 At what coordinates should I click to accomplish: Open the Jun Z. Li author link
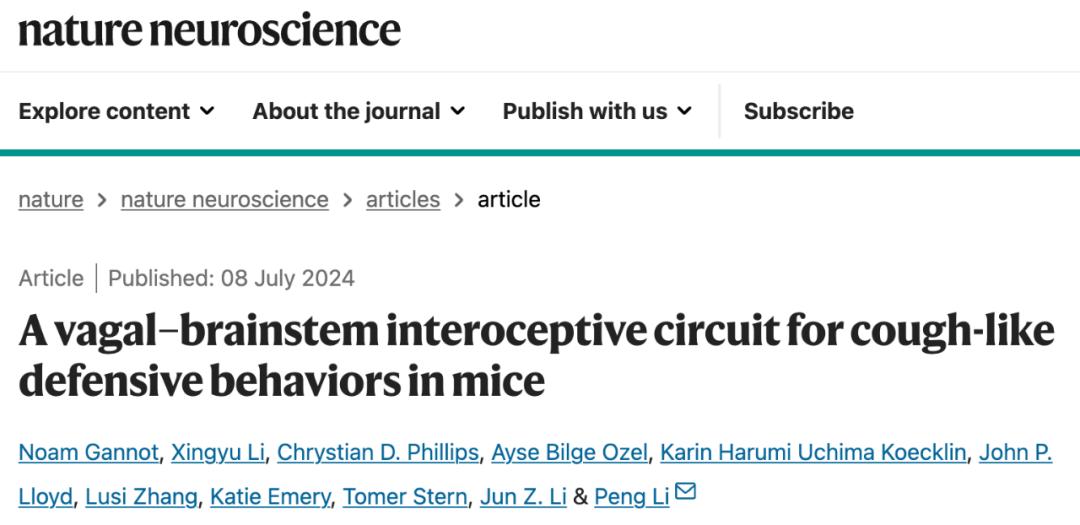(x=523, y=496)
